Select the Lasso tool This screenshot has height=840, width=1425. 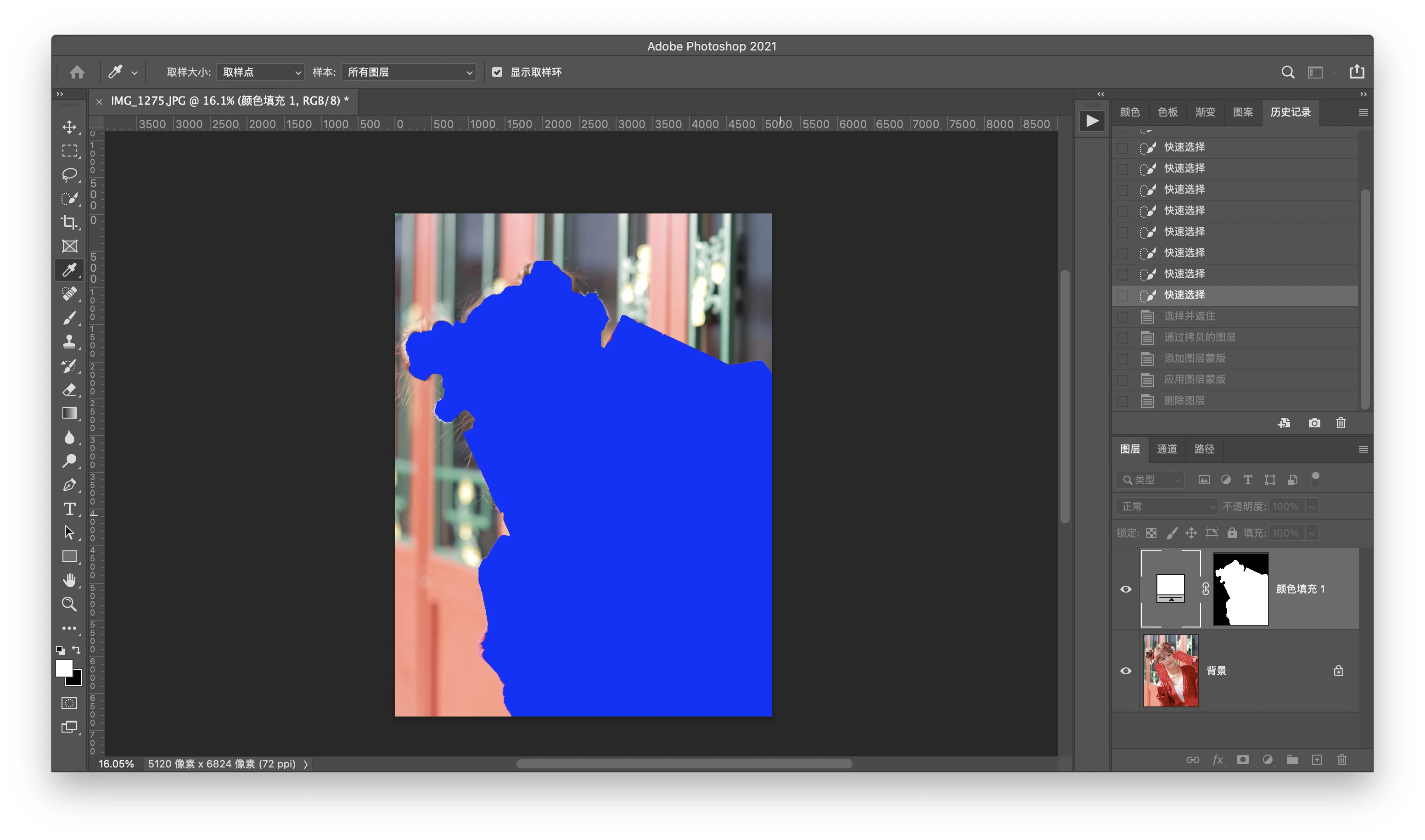(x=69, y=174)
